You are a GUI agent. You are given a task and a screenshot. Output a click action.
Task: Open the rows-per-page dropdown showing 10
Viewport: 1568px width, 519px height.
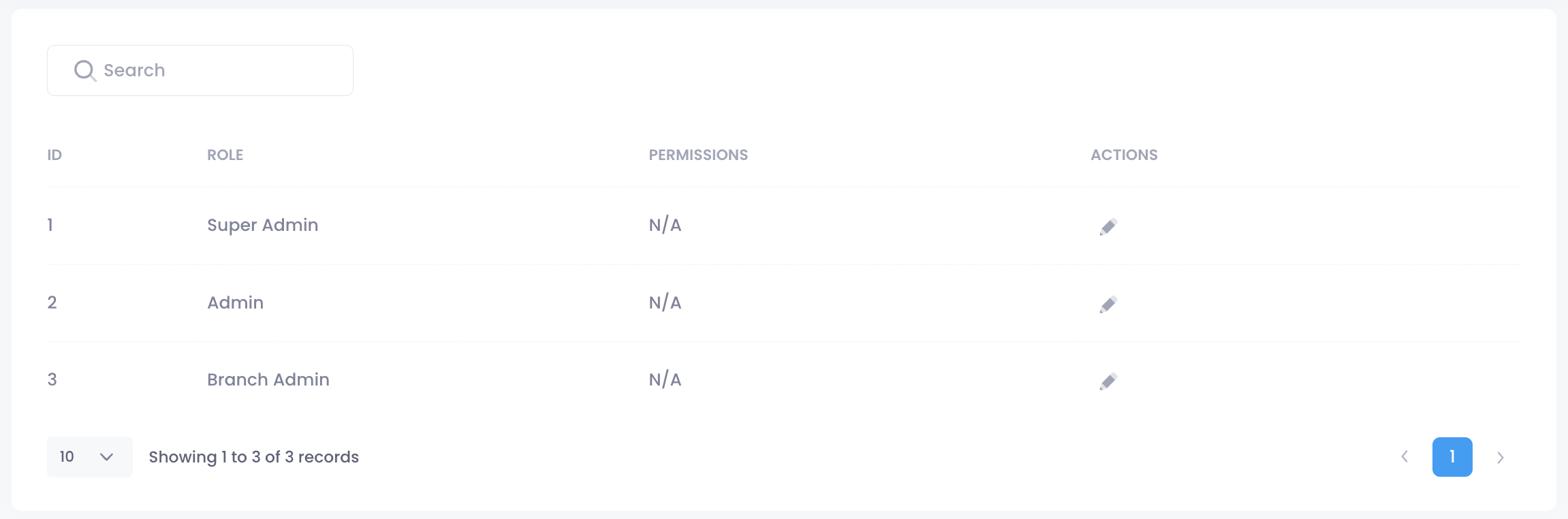point(89,457)
